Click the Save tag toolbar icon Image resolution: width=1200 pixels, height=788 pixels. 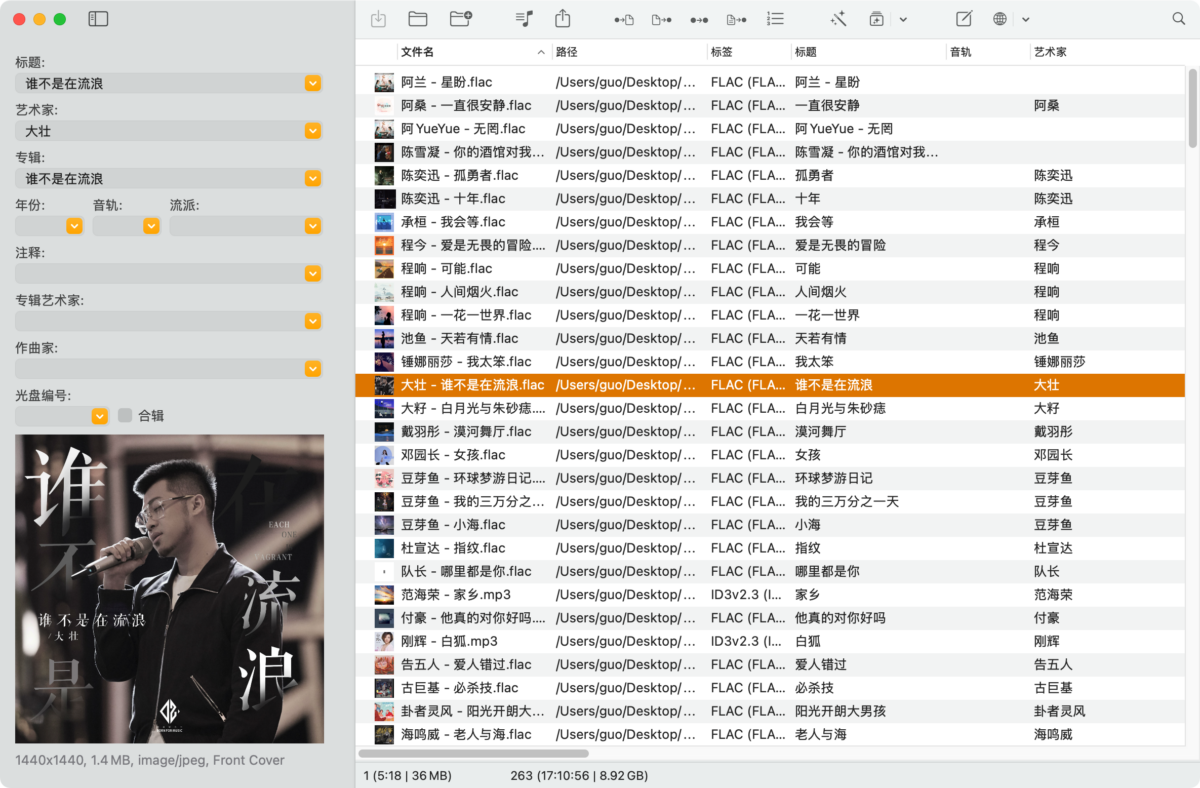378,19
